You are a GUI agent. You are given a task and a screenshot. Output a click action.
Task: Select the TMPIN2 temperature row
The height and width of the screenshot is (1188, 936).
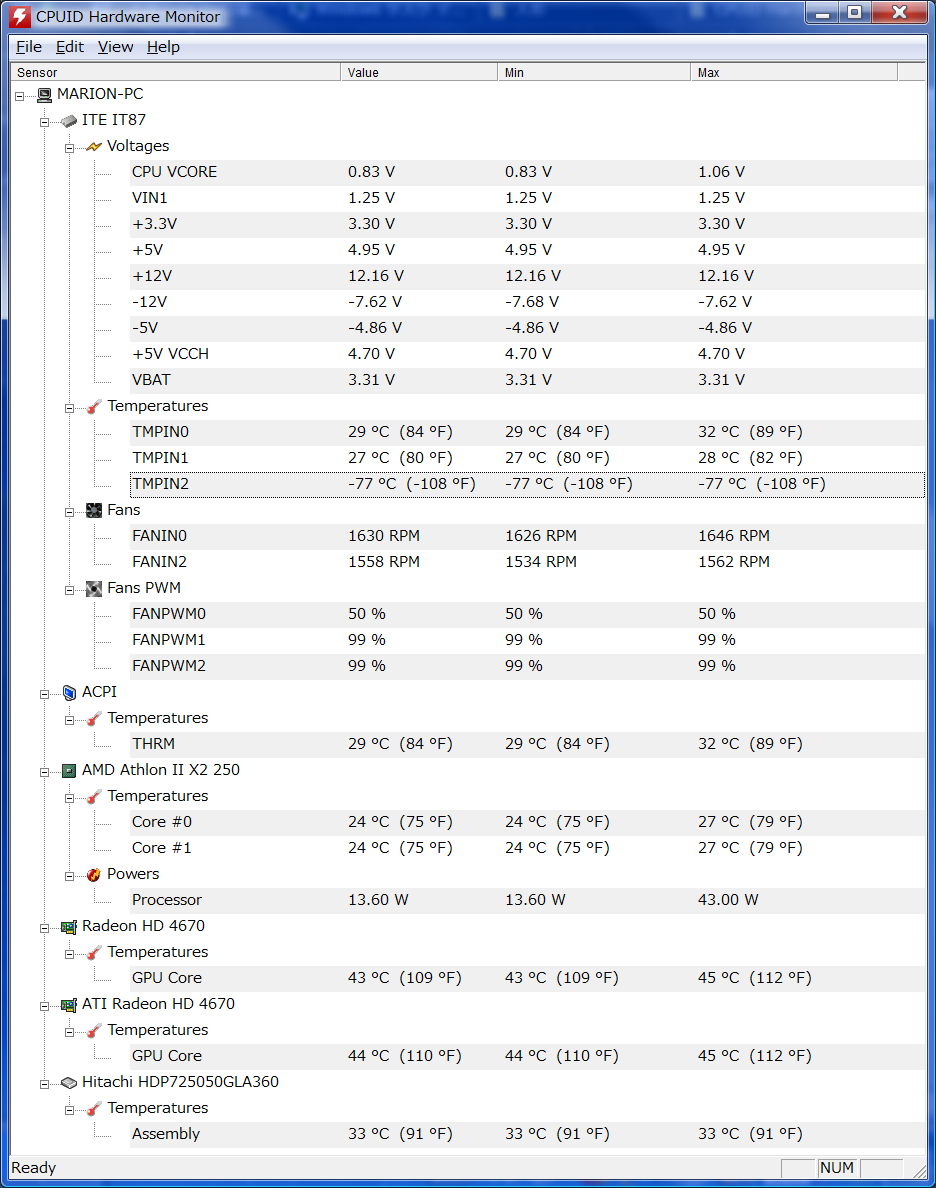(x=527, y=484)
